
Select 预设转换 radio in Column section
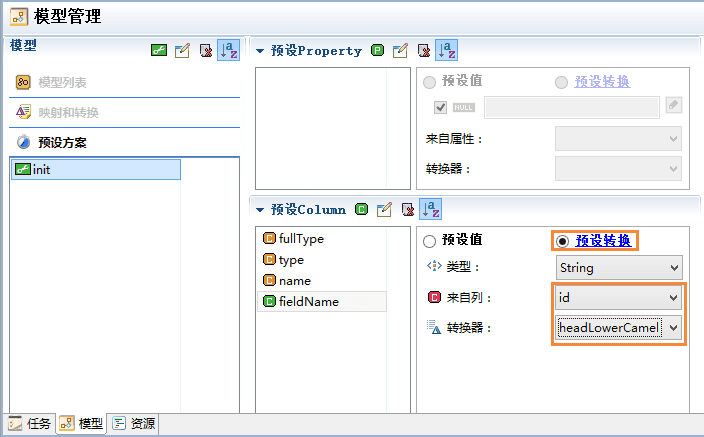562,241
